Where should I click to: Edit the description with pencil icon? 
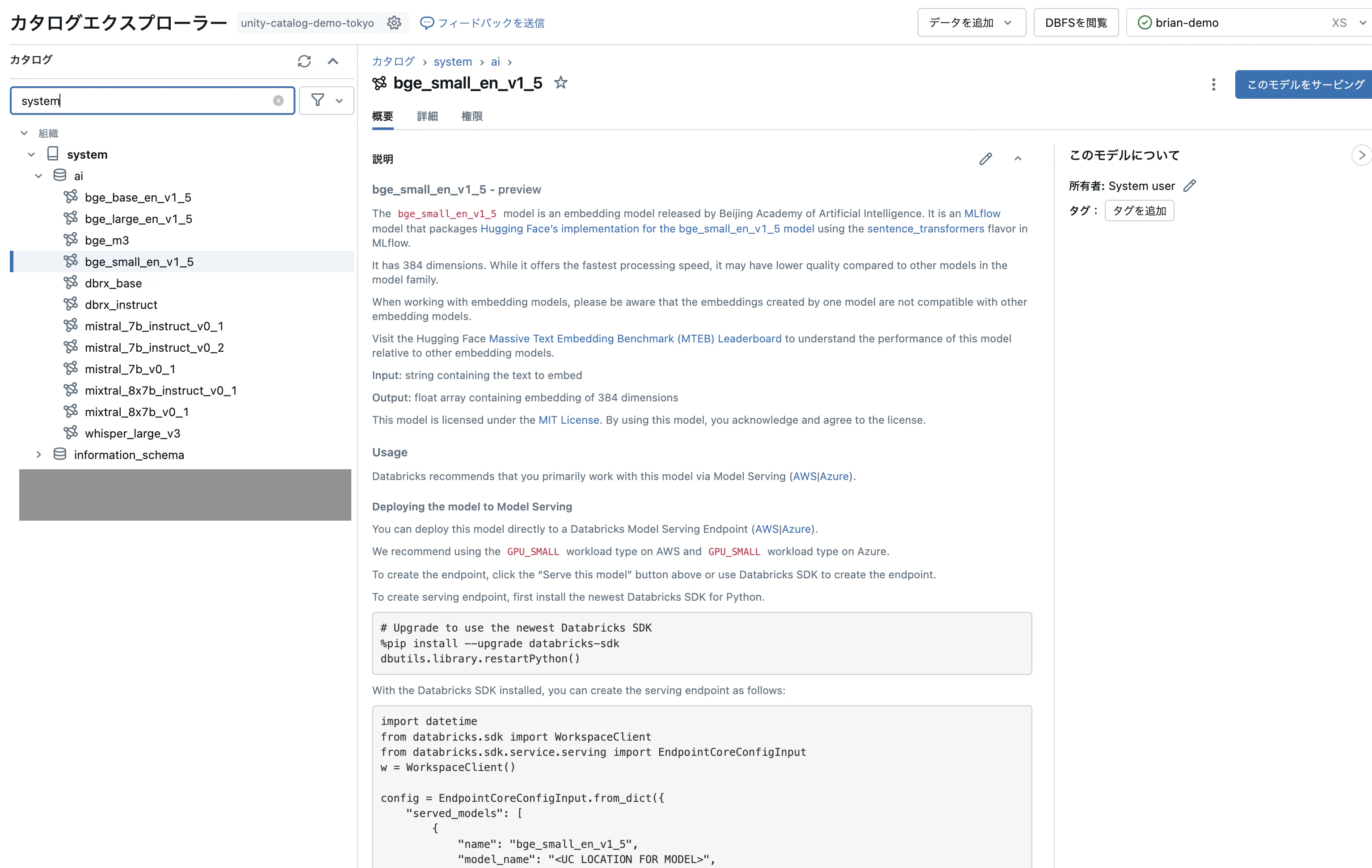pyautogui.click(x=986, y=158)
